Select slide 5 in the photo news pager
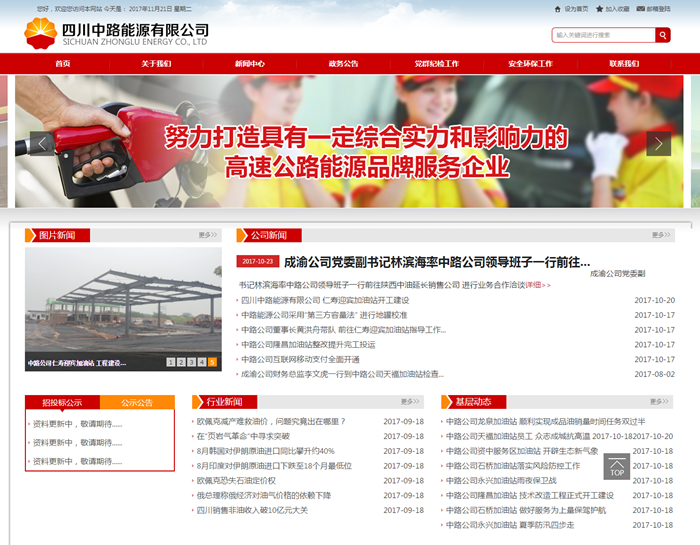This screenshot has height=545, width=700. [x=211, y=362]
